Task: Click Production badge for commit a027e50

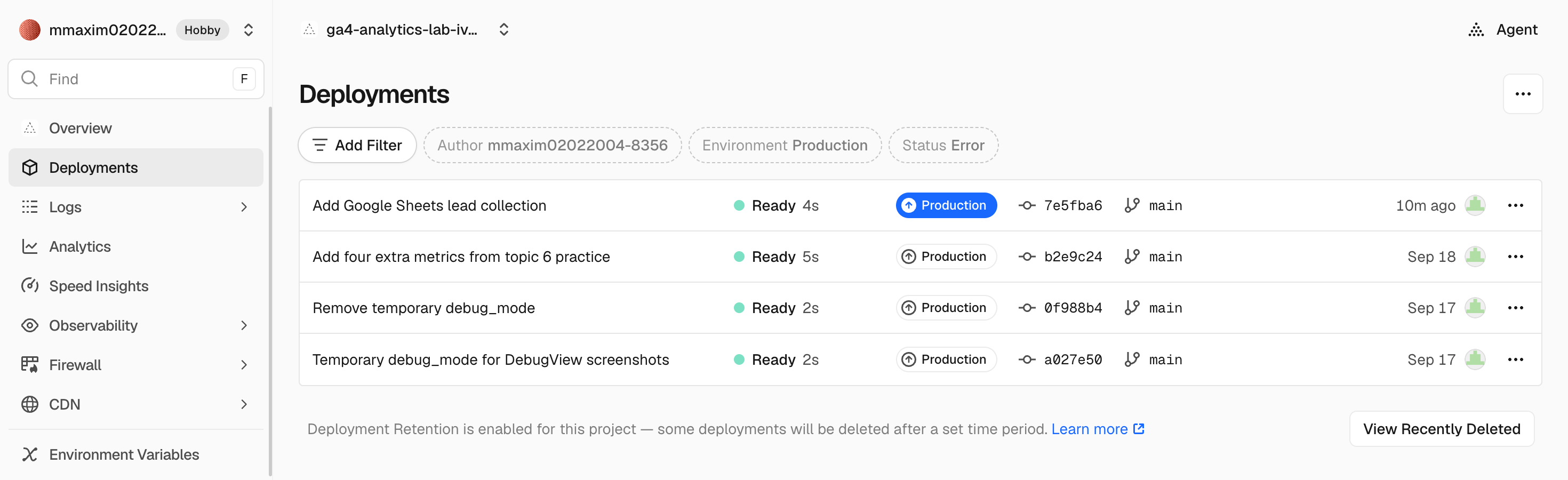Action: (946, 359)
